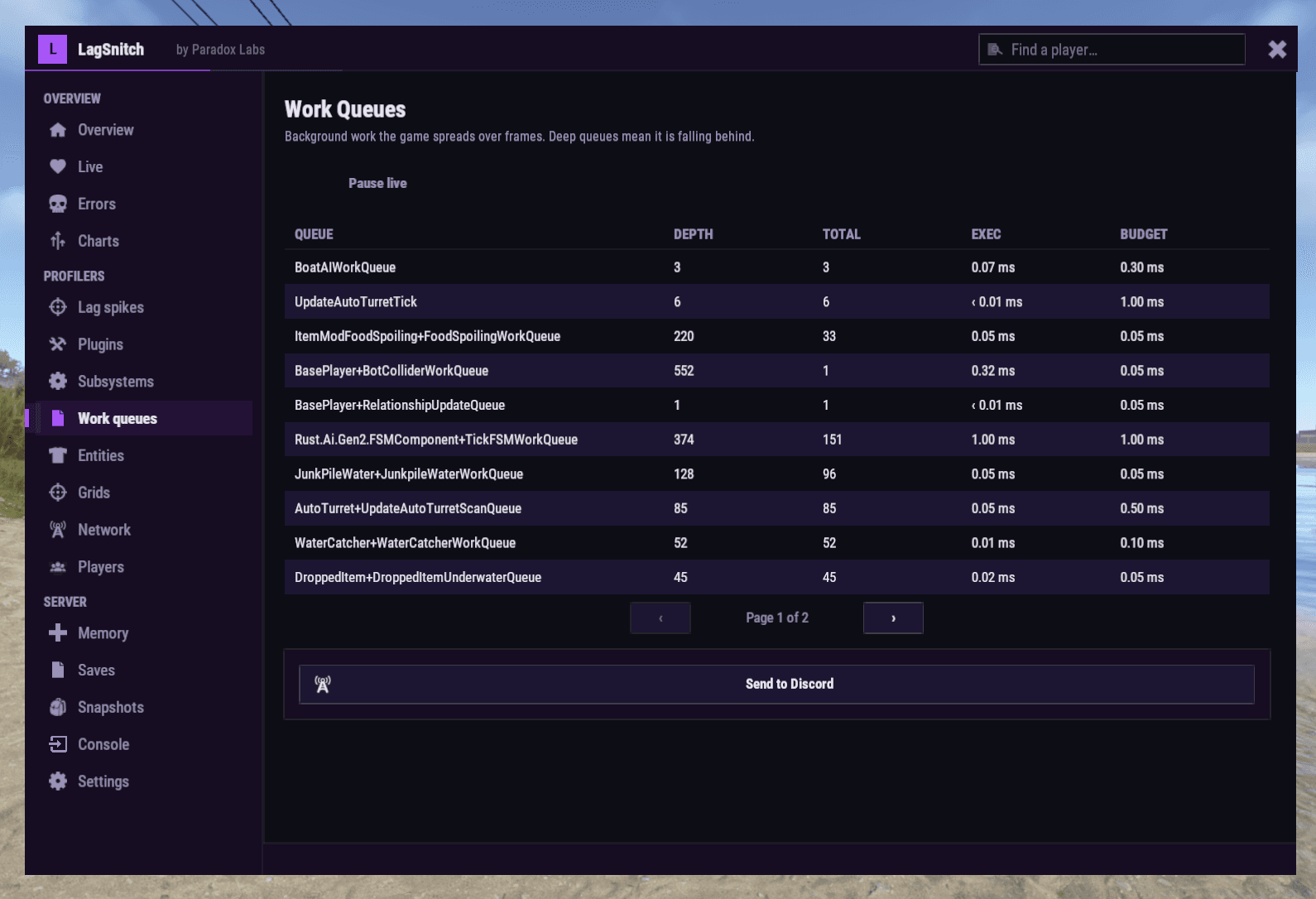Screen dimensions: 1316x899
Task: Click the Entities shirt icon
Action: pos(58,455)
